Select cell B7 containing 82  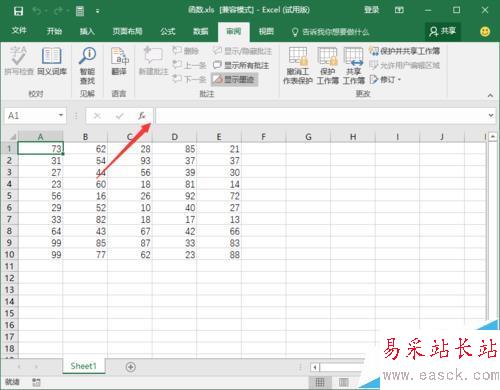pyautogui.click(x=85, y=219)
